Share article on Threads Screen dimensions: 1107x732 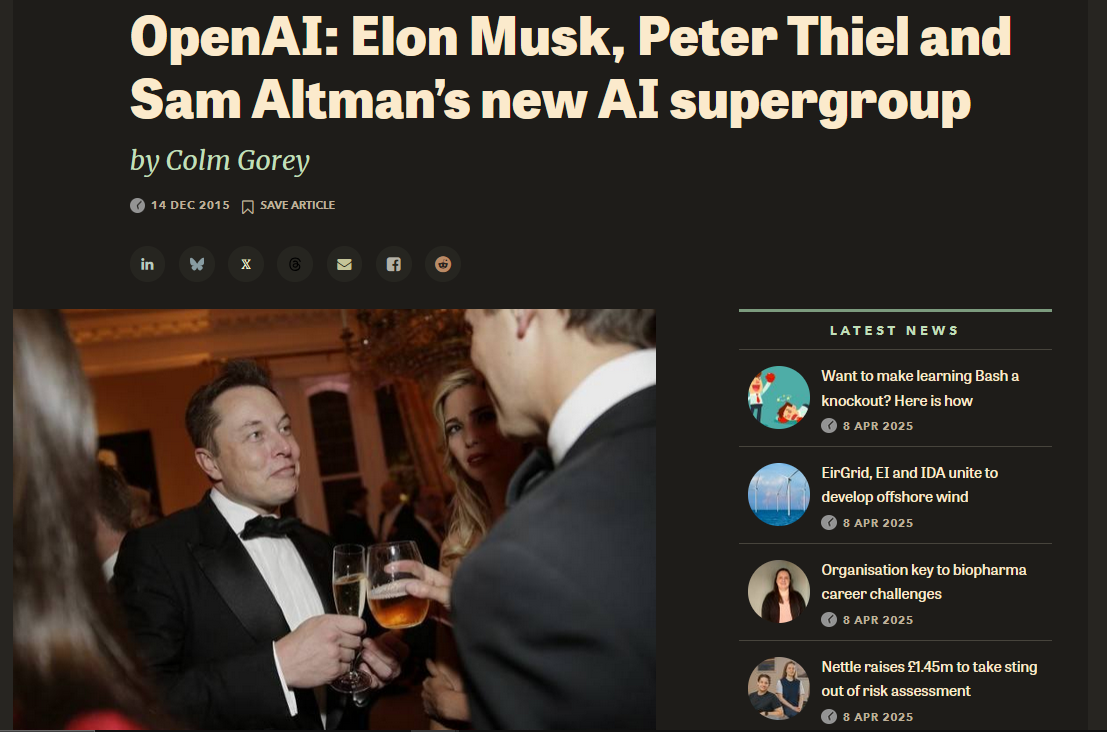(x=295, y=264)
